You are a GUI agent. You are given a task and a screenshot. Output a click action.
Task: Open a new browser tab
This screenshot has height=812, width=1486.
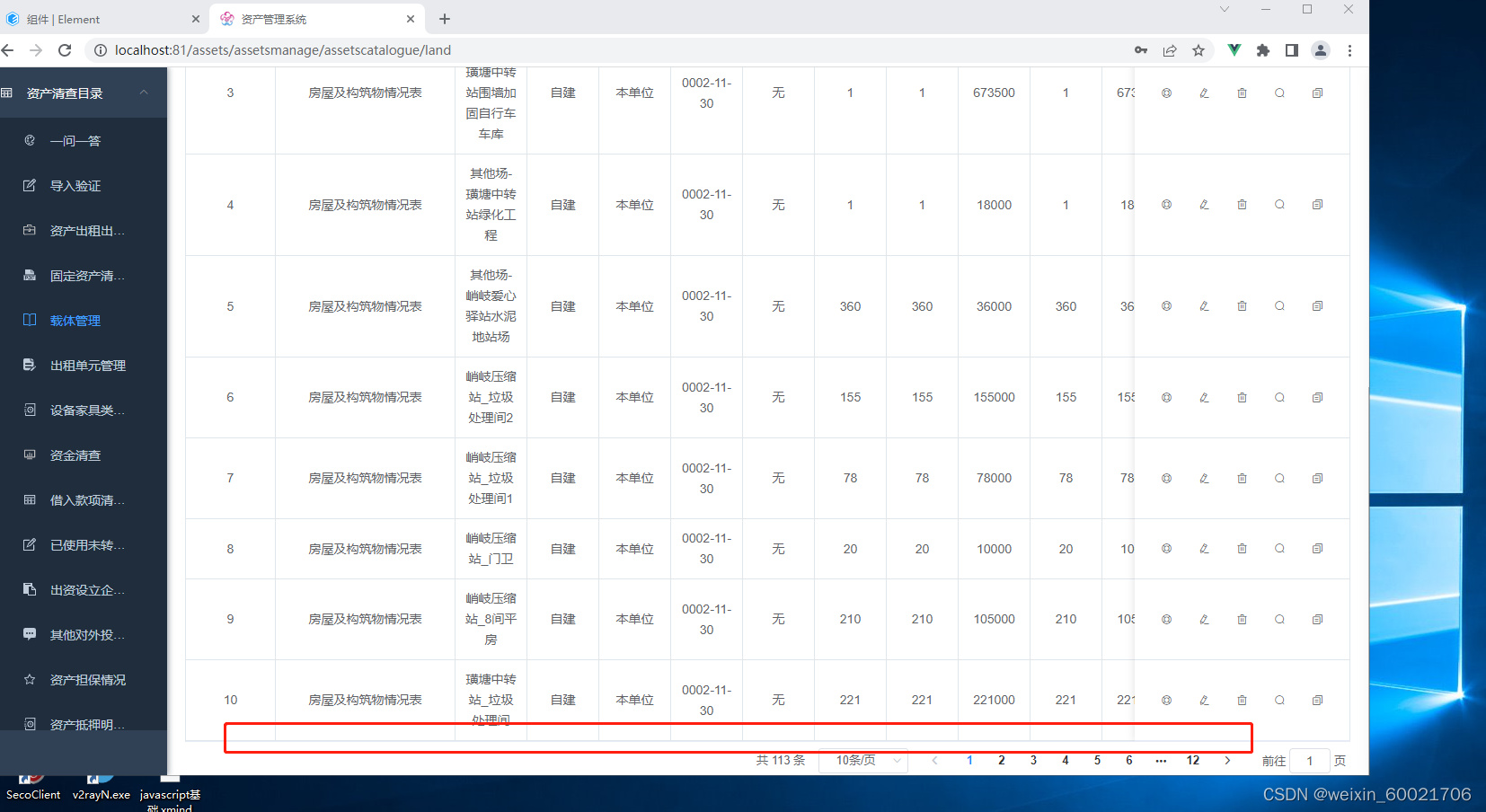point(445,19)
